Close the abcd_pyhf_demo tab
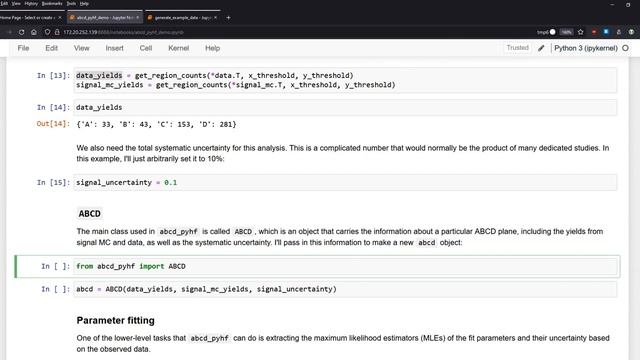This screenshot has width=640, height=360. pyautogui.click(x=138, y=18)
